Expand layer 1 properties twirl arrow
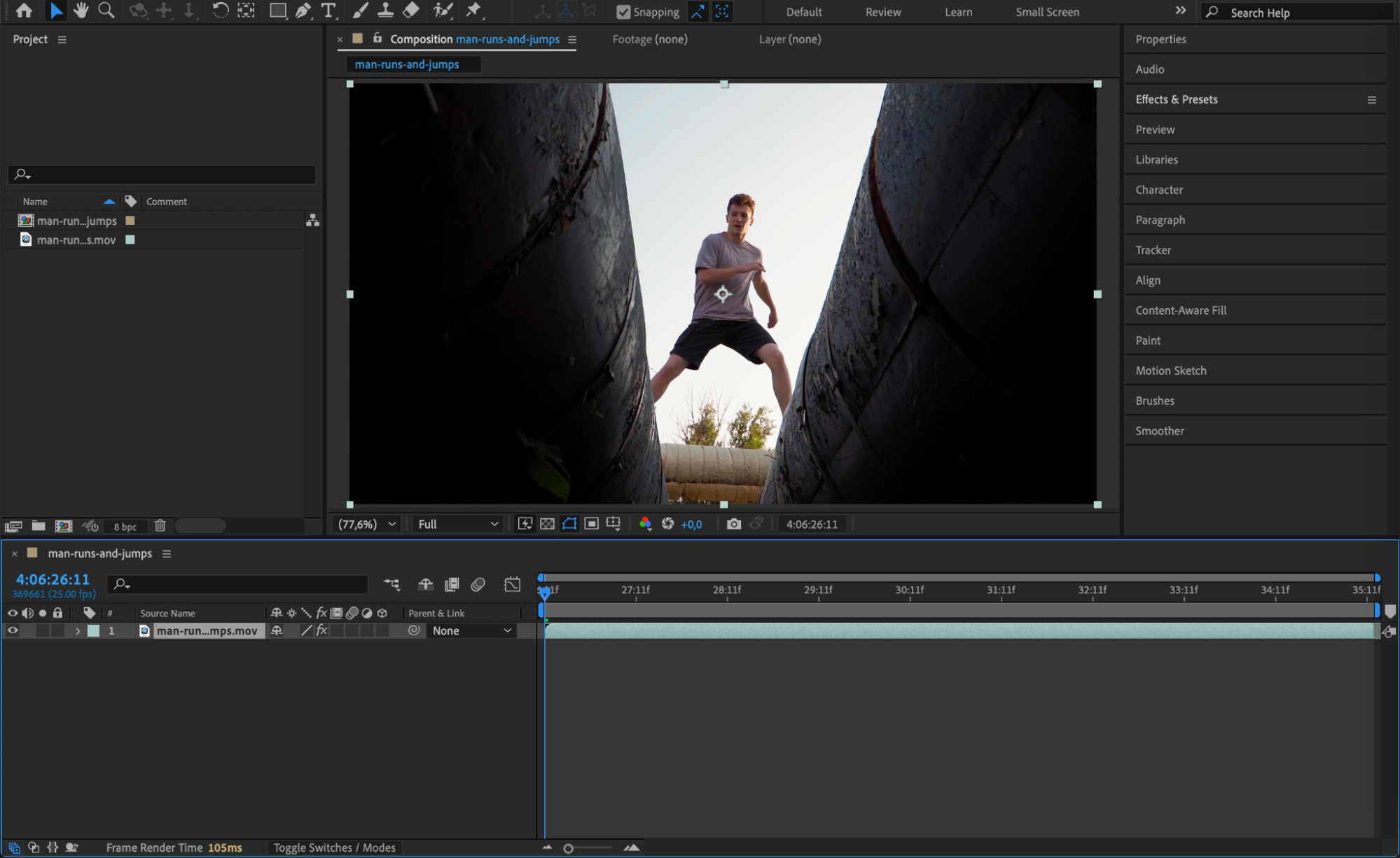Screen dimensions: 1400x858 pos(77,631)
